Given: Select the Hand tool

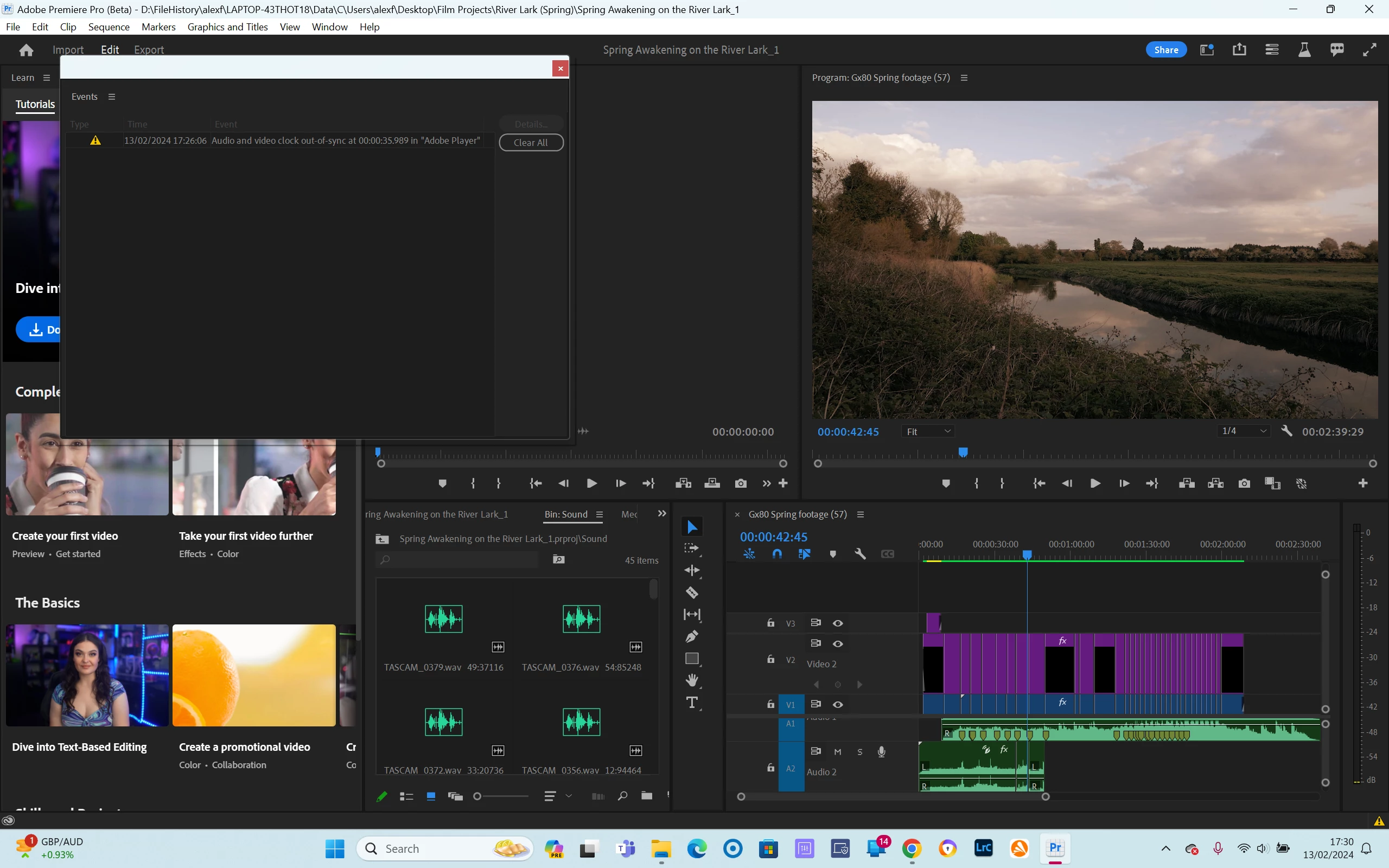Looking at the screenshot, I should (692, 680).
